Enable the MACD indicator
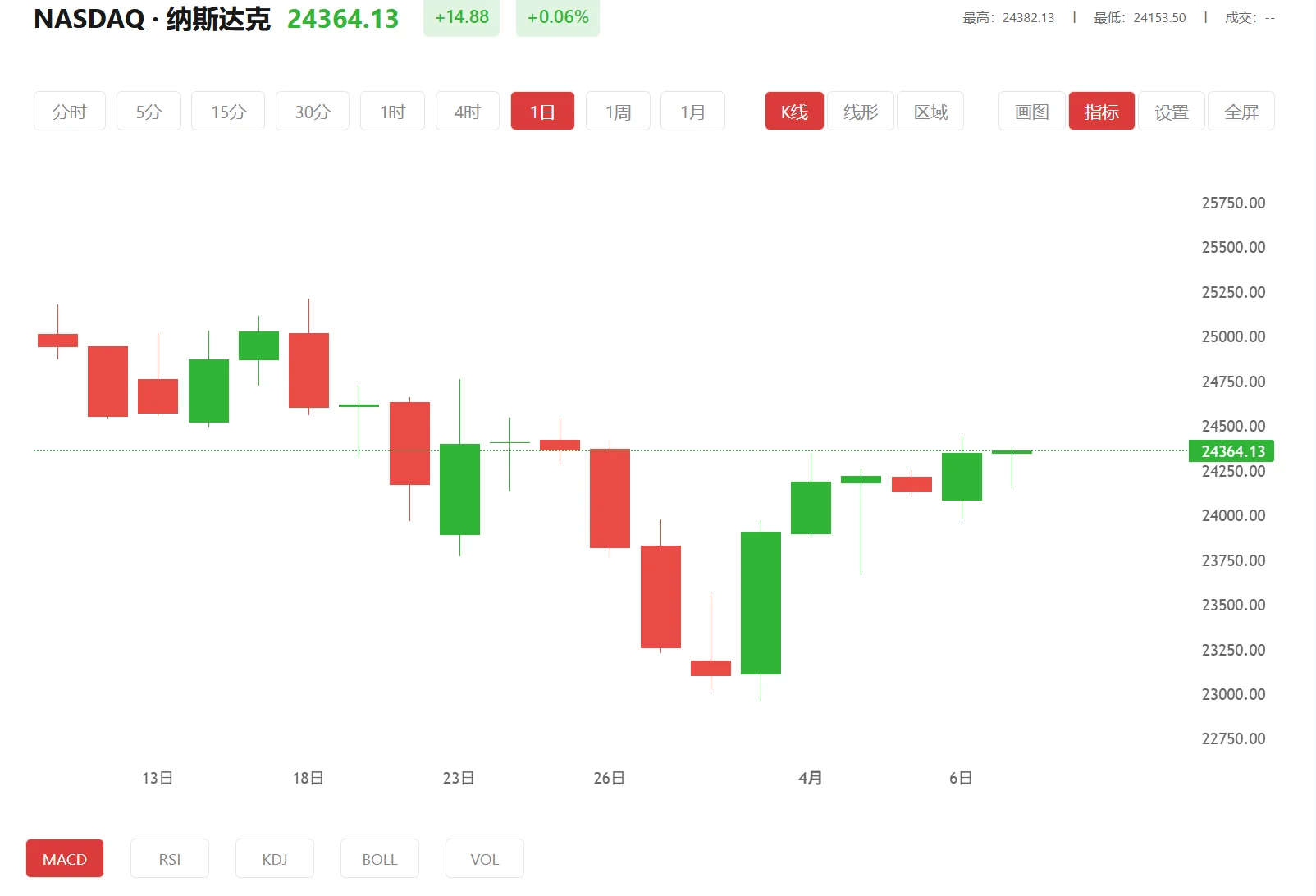 (x=65, y=858)
